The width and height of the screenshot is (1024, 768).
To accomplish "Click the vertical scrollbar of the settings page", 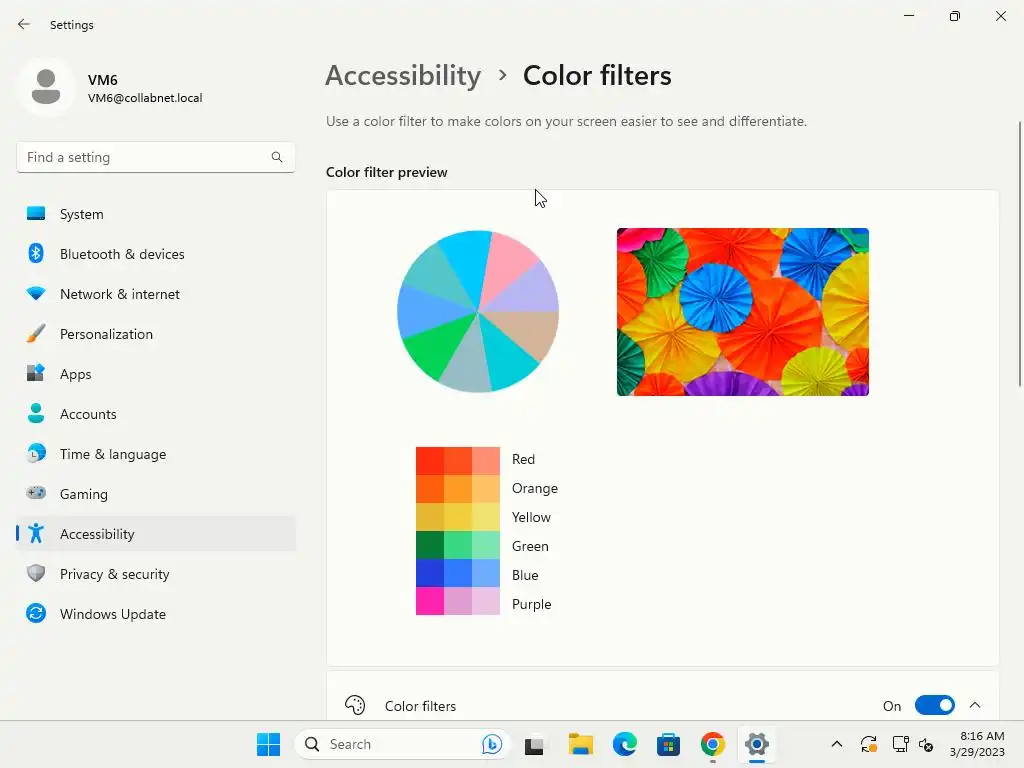I will (1019, 254).
